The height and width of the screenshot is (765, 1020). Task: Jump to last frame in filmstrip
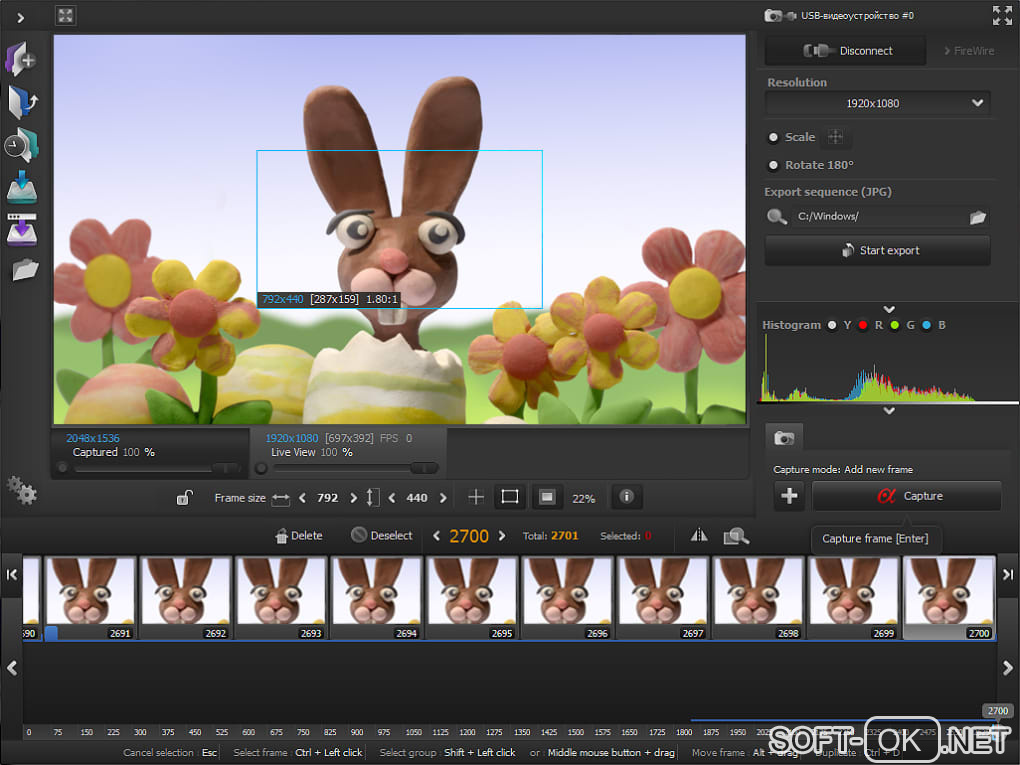[1008, 574]
